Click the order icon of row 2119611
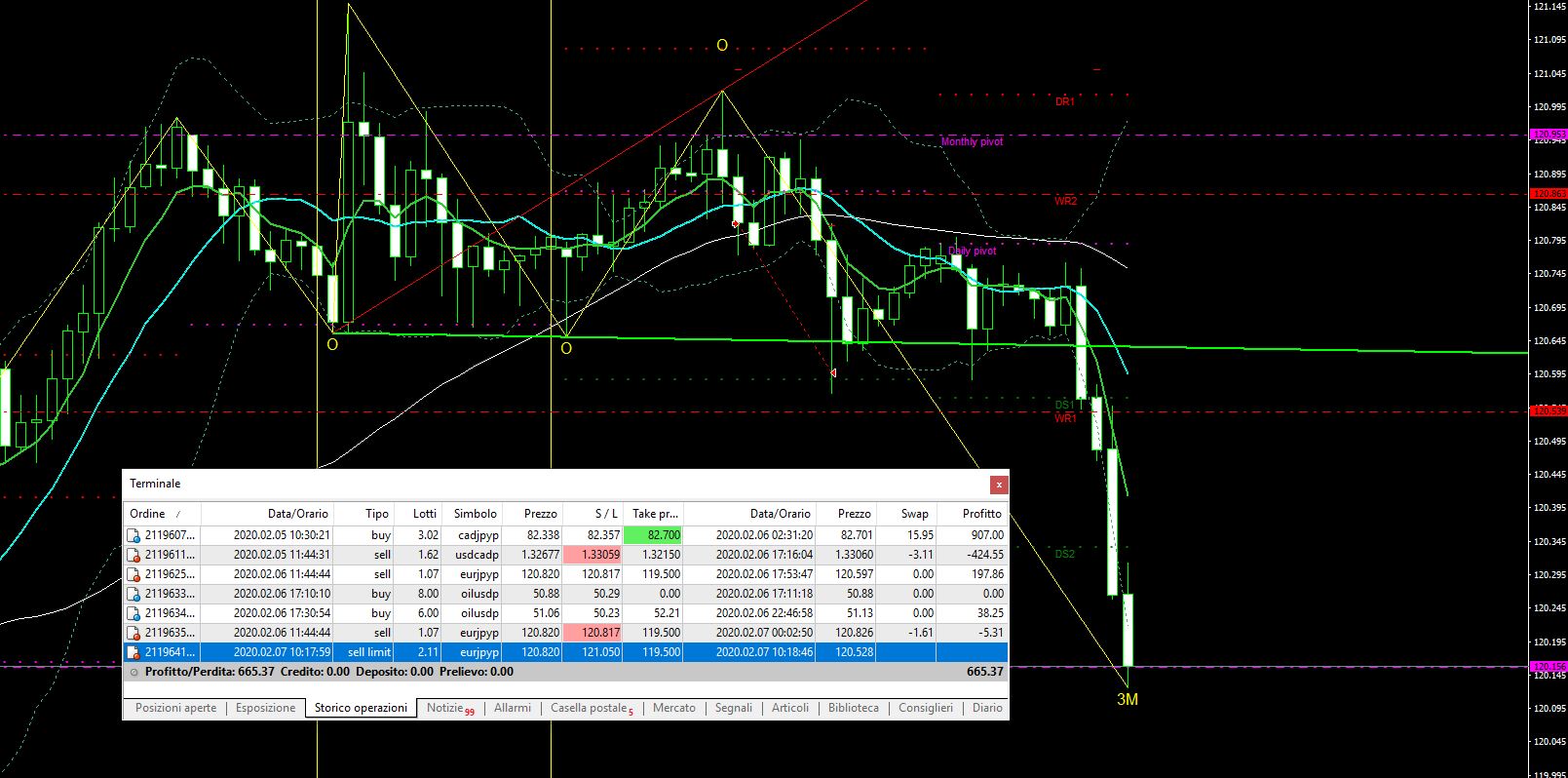Screen dimensions: 1568x778 134,555
